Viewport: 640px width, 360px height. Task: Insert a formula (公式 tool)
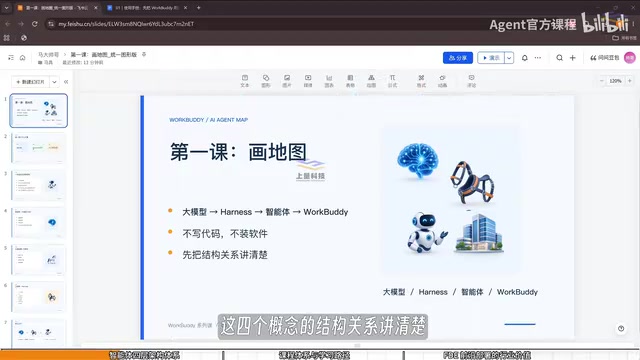coord(392,81)
